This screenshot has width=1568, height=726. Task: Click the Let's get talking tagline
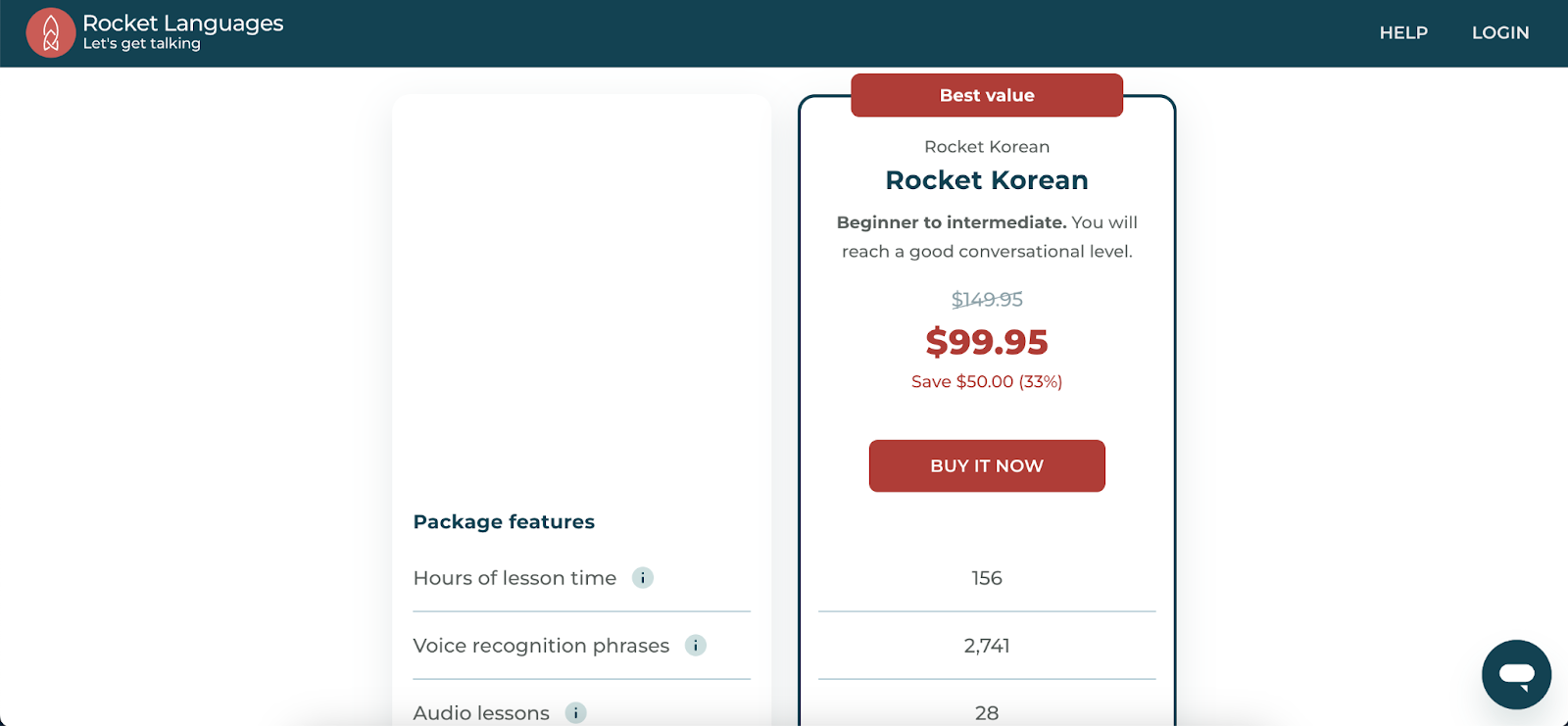click(x=141, y=44)
